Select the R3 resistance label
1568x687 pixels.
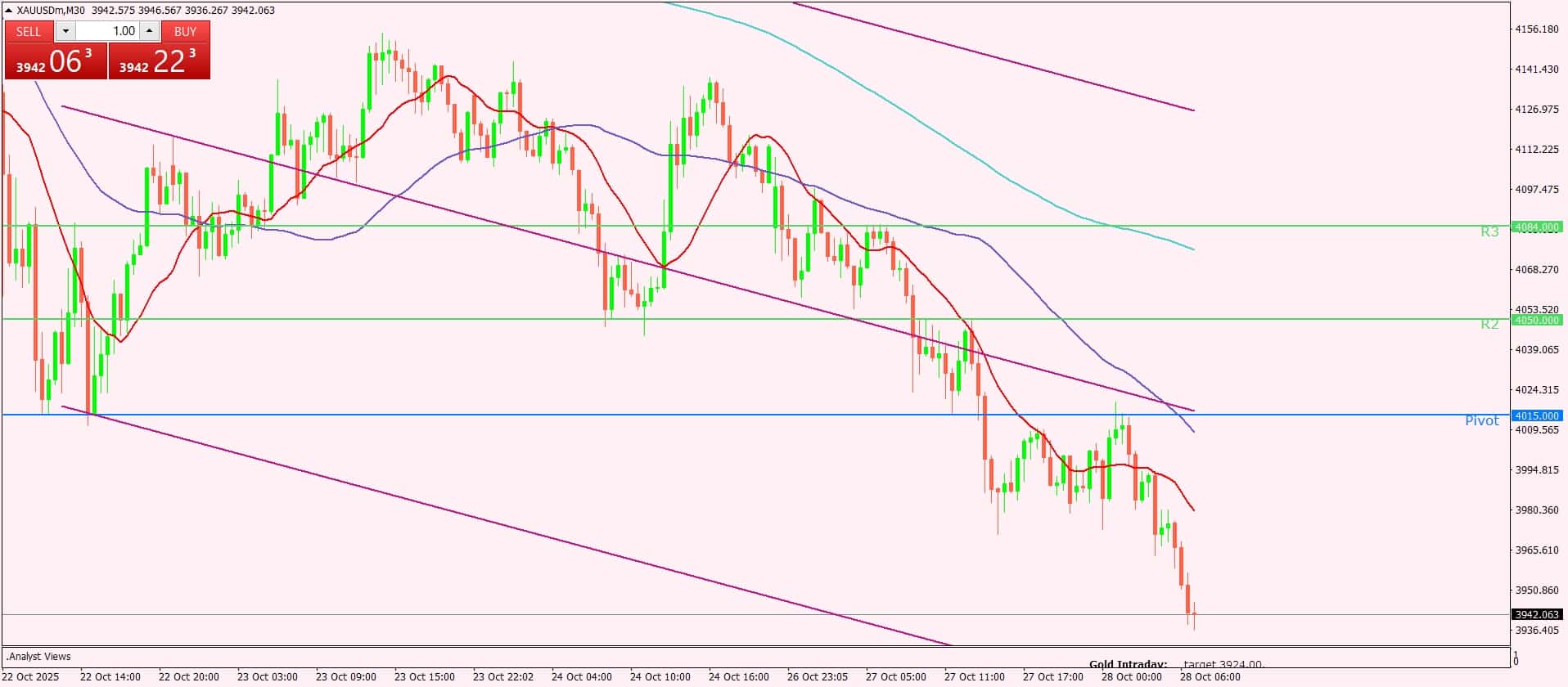(x=1489, y=232)
